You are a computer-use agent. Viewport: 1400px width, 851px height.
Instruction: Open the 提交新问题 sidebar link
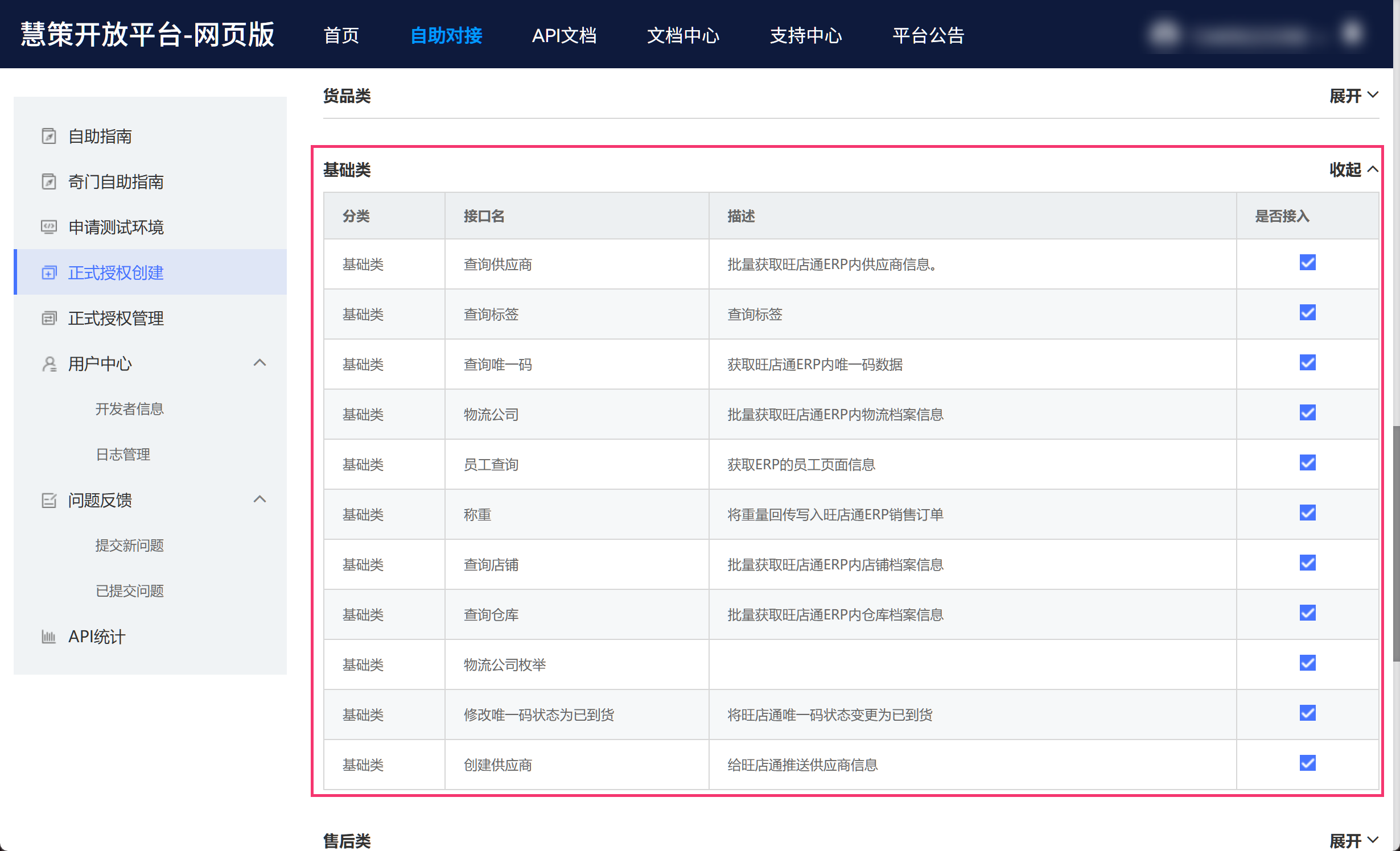129,546
